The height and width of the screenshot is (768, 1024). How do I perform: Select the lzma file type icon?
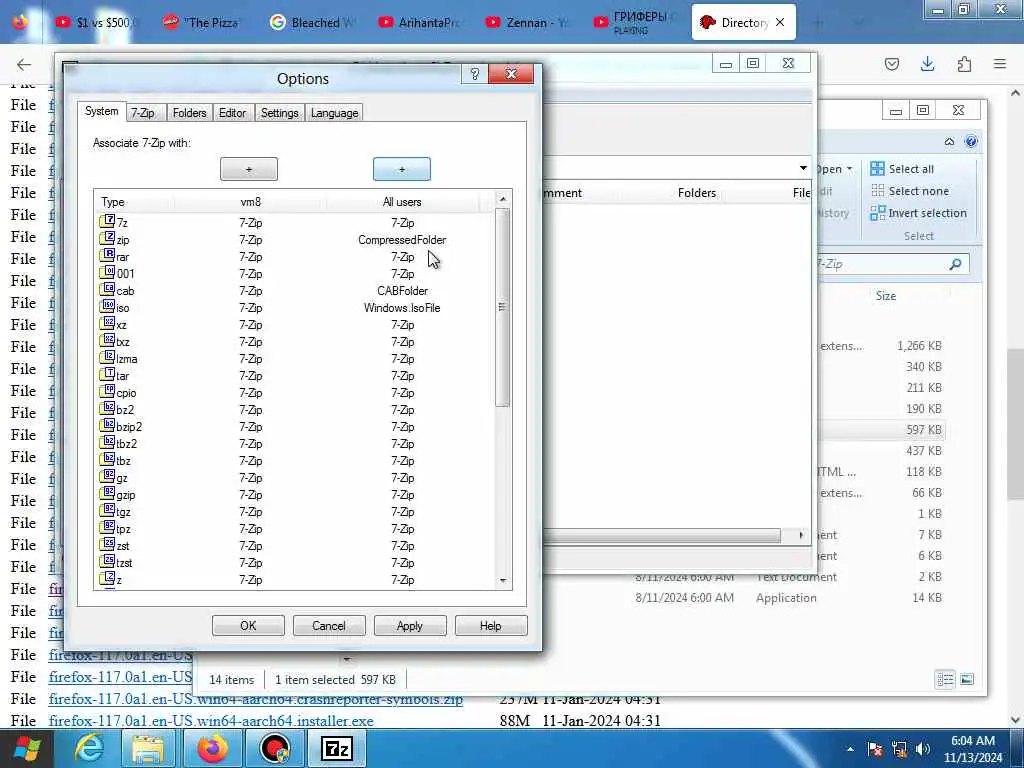(107, 358)
